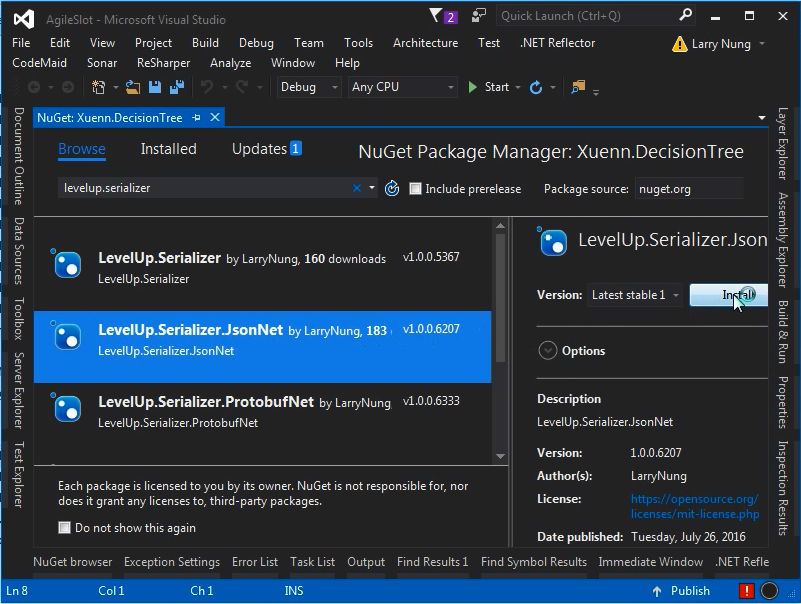Close the NuGet: Xuenn.DecisionTree tab
801x604 pixels.
coord(215,118)
